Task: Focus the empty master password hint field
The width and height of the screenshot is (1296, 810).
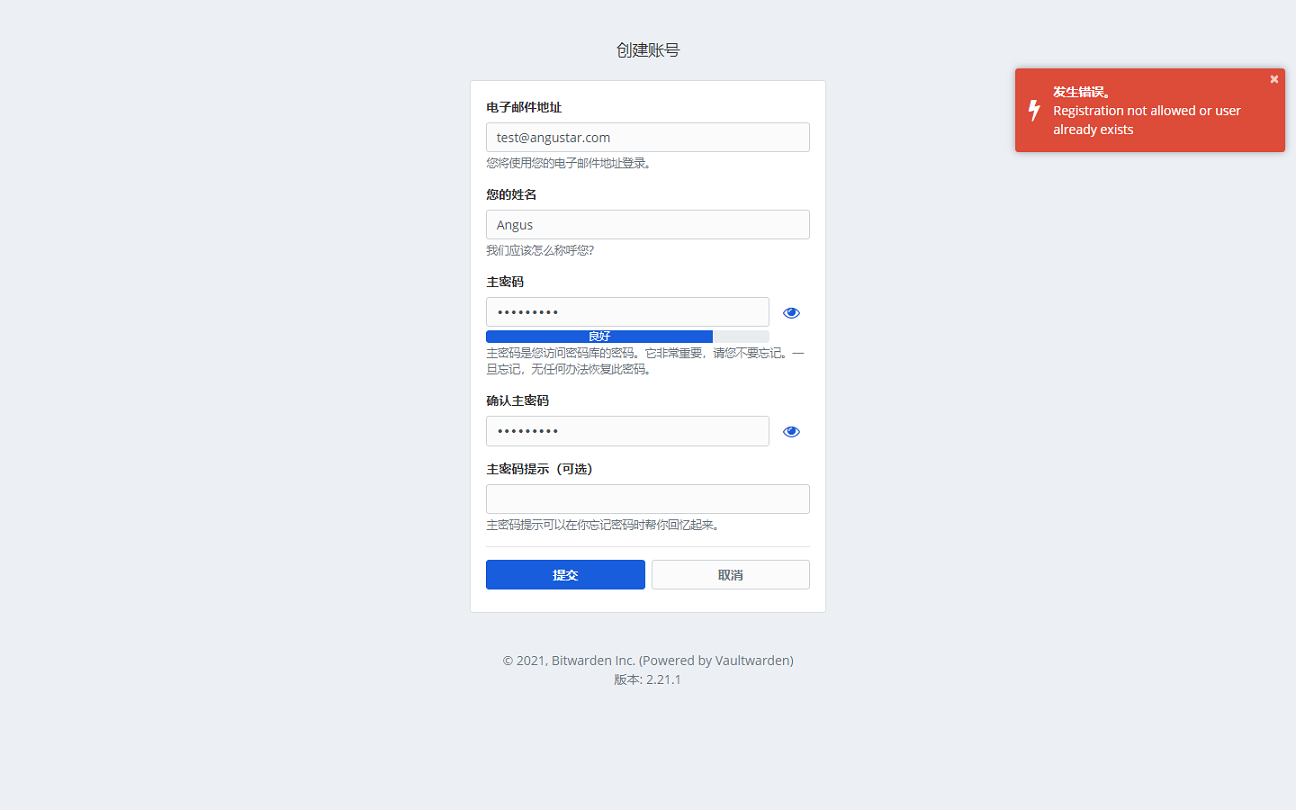Action: coord(647,499)
